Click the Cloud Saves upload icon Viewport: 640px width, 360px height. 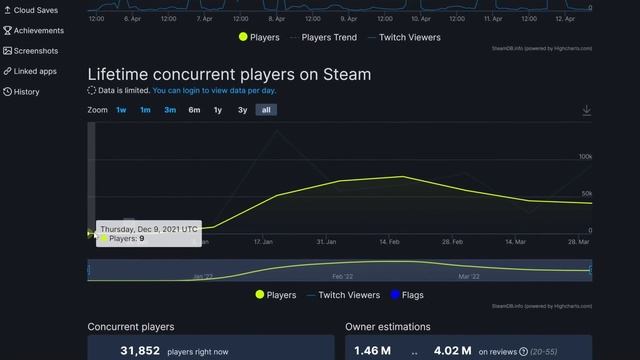7,10
